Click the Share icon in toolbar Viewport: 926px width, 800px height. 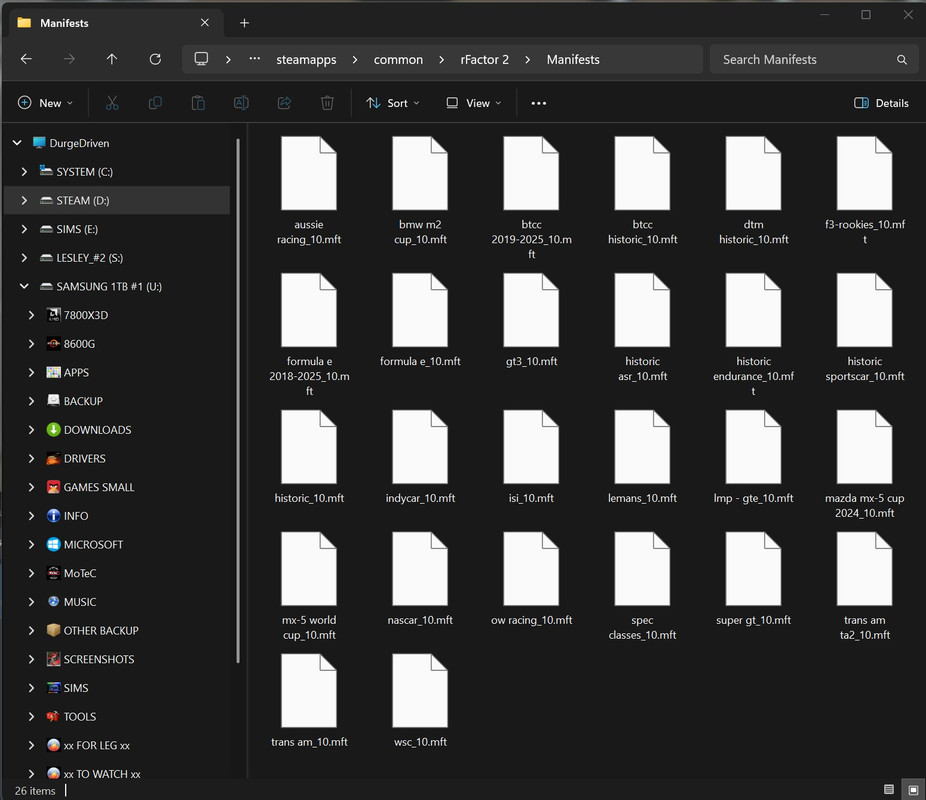pyautogui.click(x=284, y=103)
